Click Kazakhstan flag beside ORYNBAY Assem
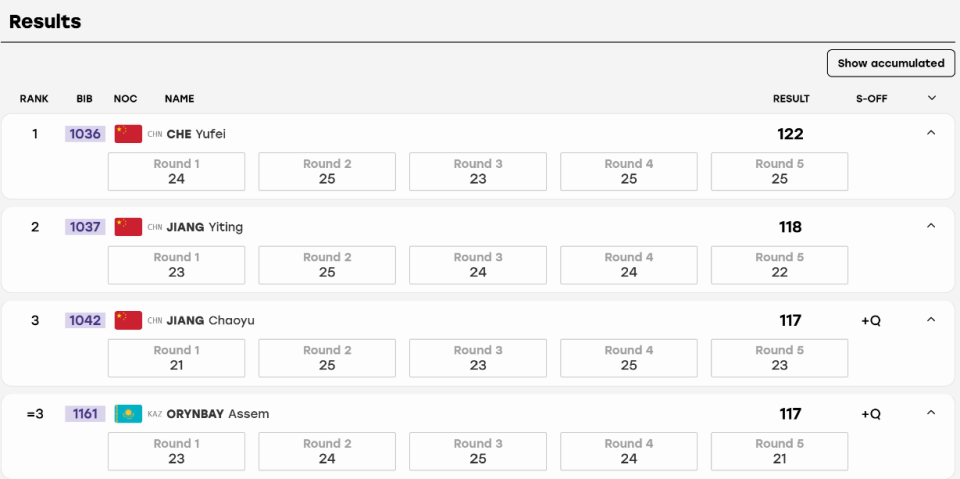Screen dimensions: 960x479 click(128, 414)
